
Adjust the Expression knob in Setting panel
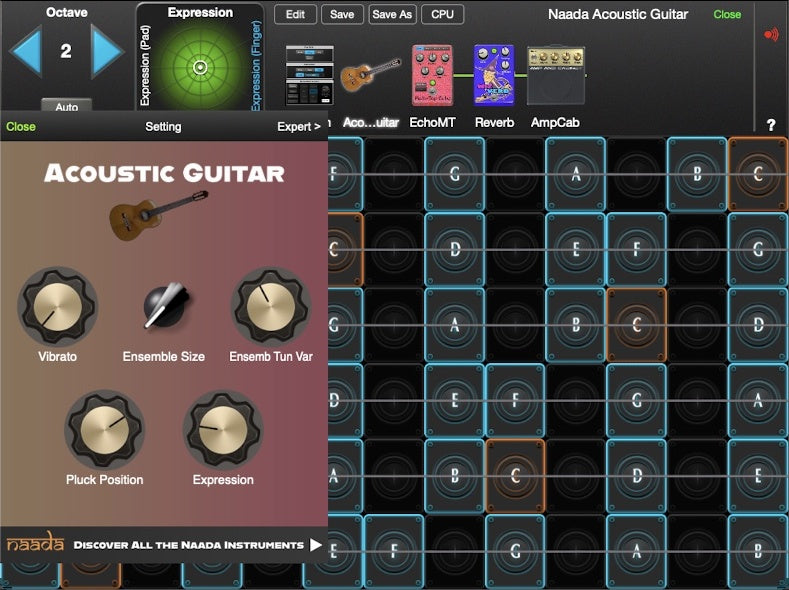pos(223,430)
